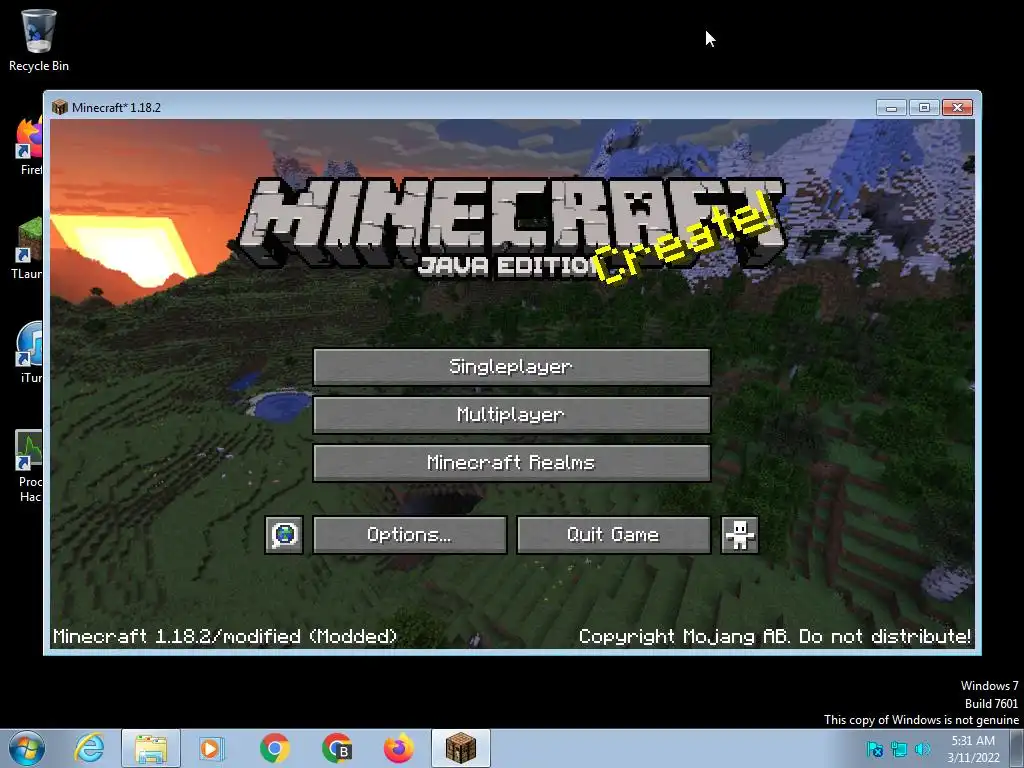Viewport: 1024px width, 768px height.
Task: Click the Minecraft 1.18.2/modified (Modded) version text
Action: click(225, 636)
